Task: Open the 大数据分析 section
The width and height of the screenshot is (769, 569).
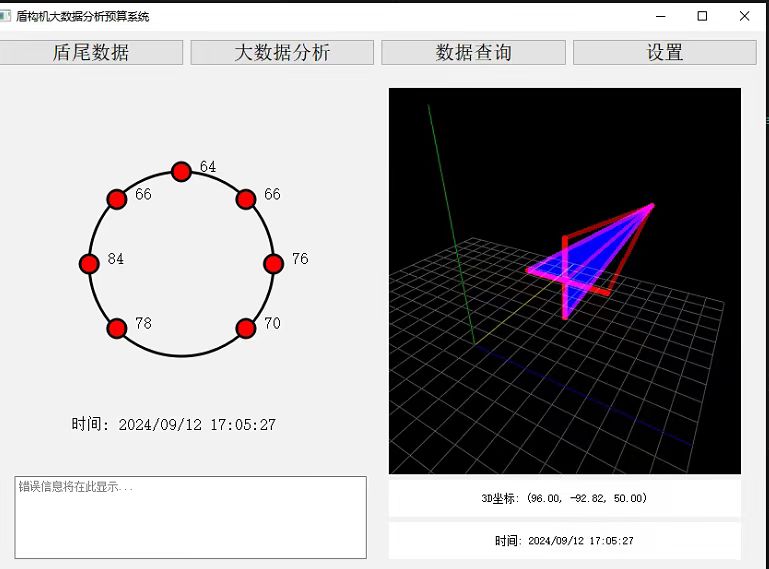Action: pos(282,52)
